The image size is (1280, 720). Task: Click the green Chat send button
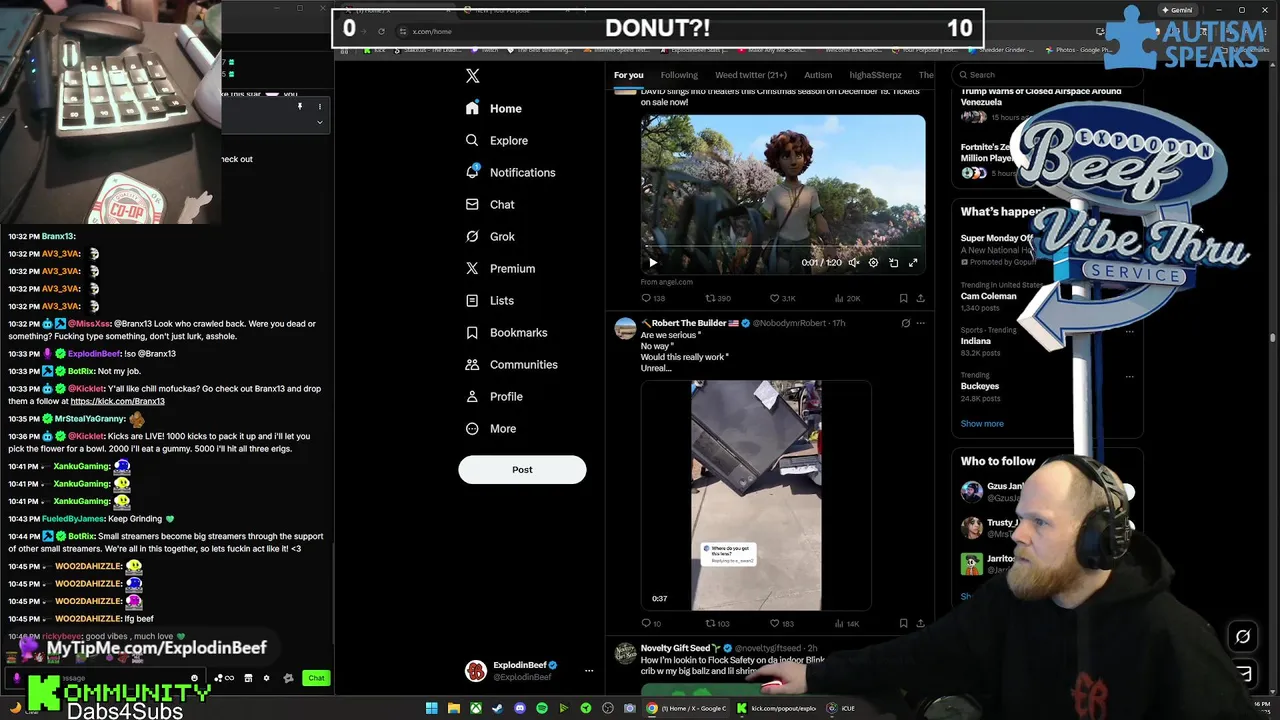[x=316, y=678]
